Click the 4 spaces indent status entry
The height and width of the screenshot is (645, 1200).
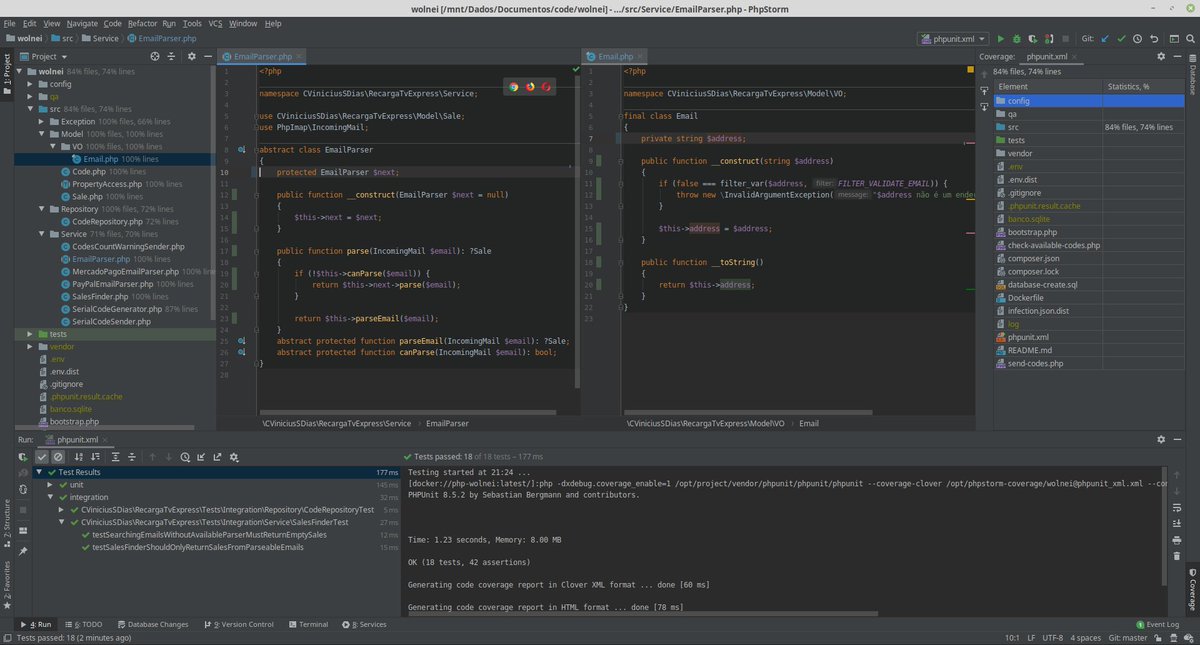[1086, 637]
